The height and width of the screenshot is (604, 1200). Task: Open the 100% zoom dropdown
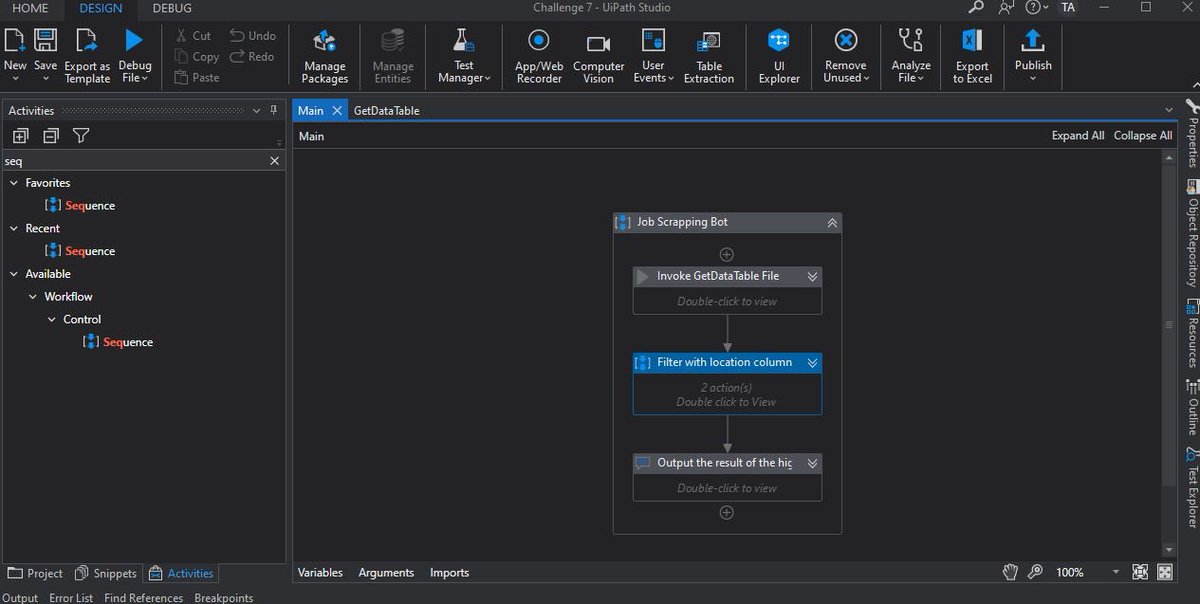click(x=1115, y=573)
